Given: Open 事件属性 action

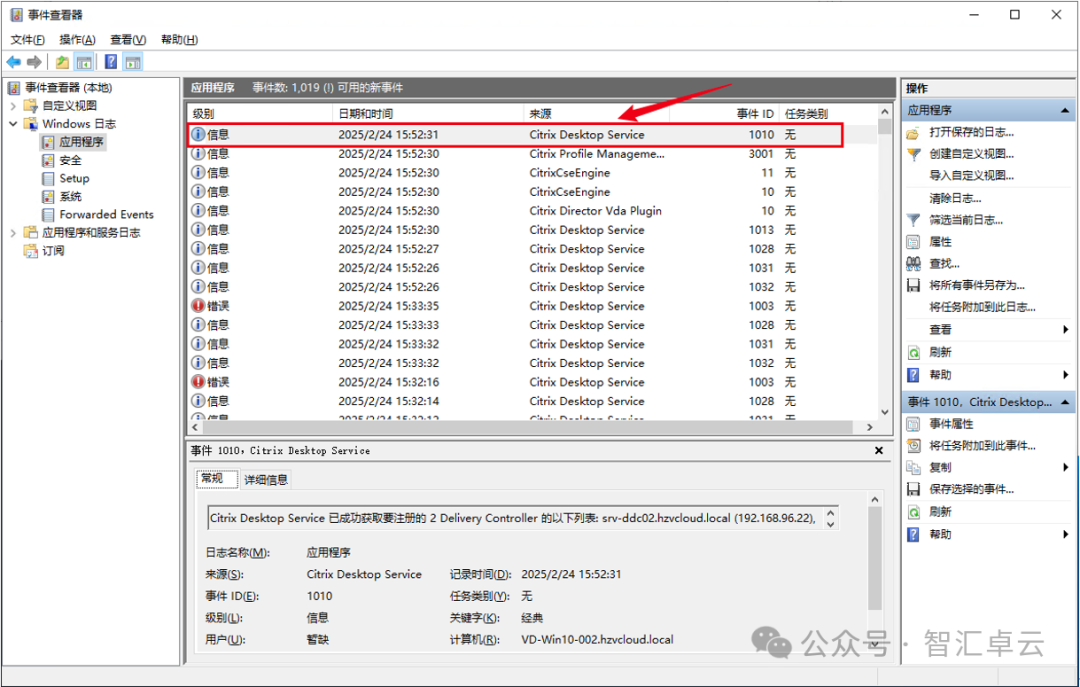Looking at the screenshot, I should pos(951,424).
